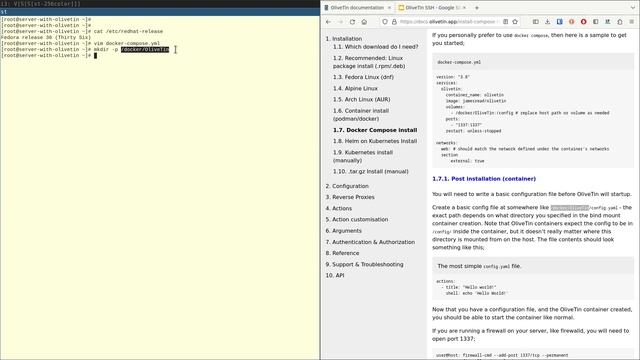Open 7. Authentication & Authorization
The image size is (640, 360).
[x=370, y=242]
